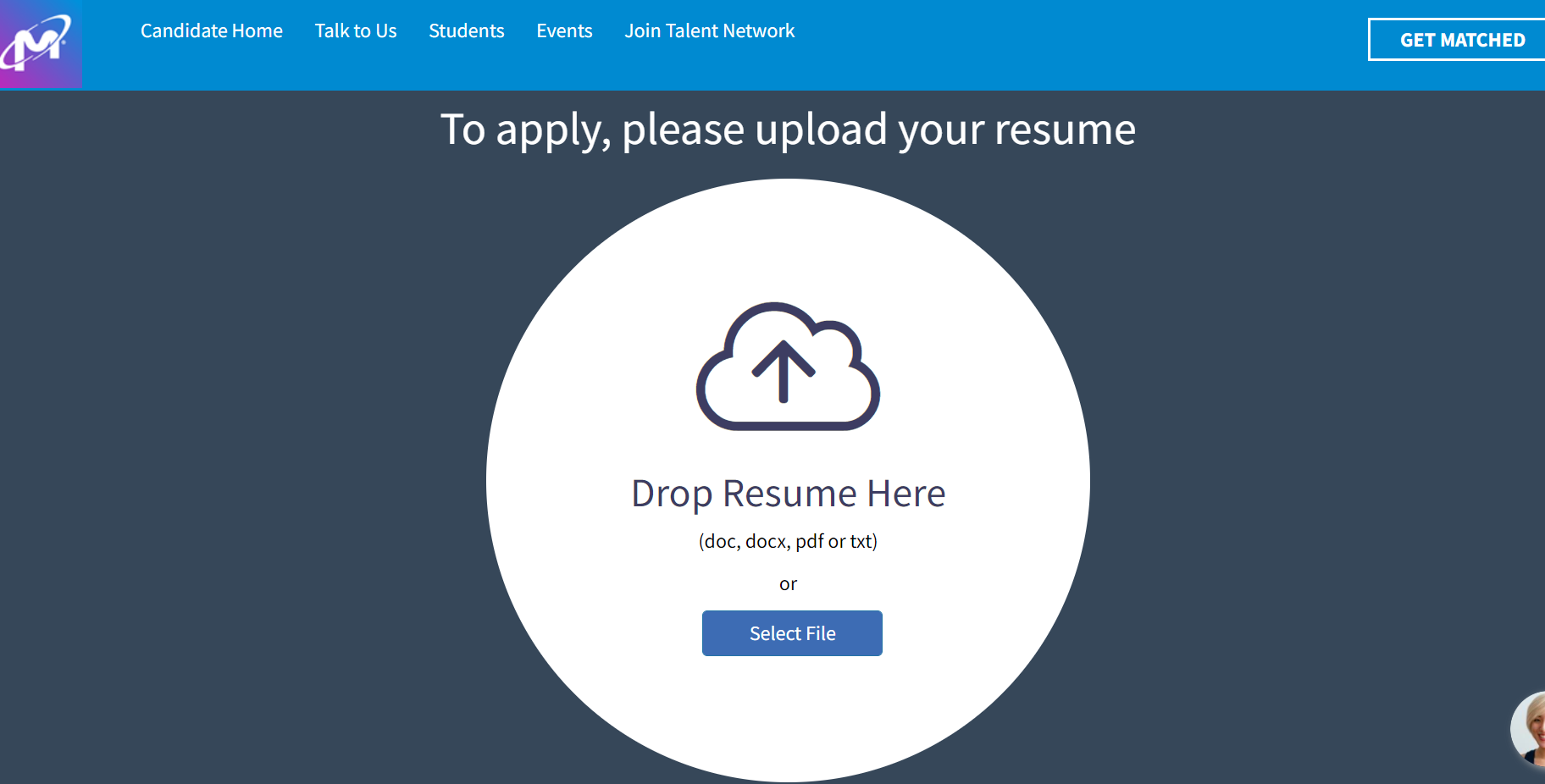Click the '(doc, docx, pdf or txt)' format hint
The width and height of the screenshot is (1545, 784).
coord(788,542)
